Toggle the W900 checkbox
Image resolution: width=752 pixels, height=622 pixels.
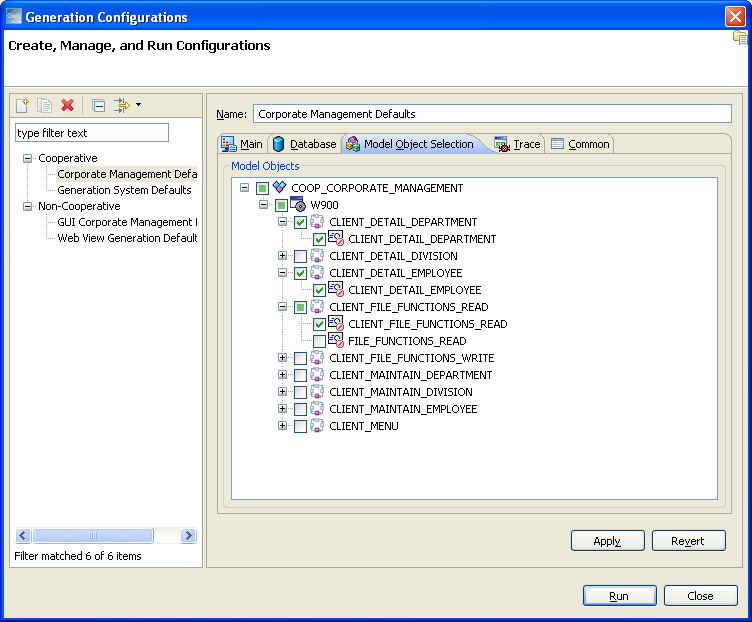coord(282,206)
